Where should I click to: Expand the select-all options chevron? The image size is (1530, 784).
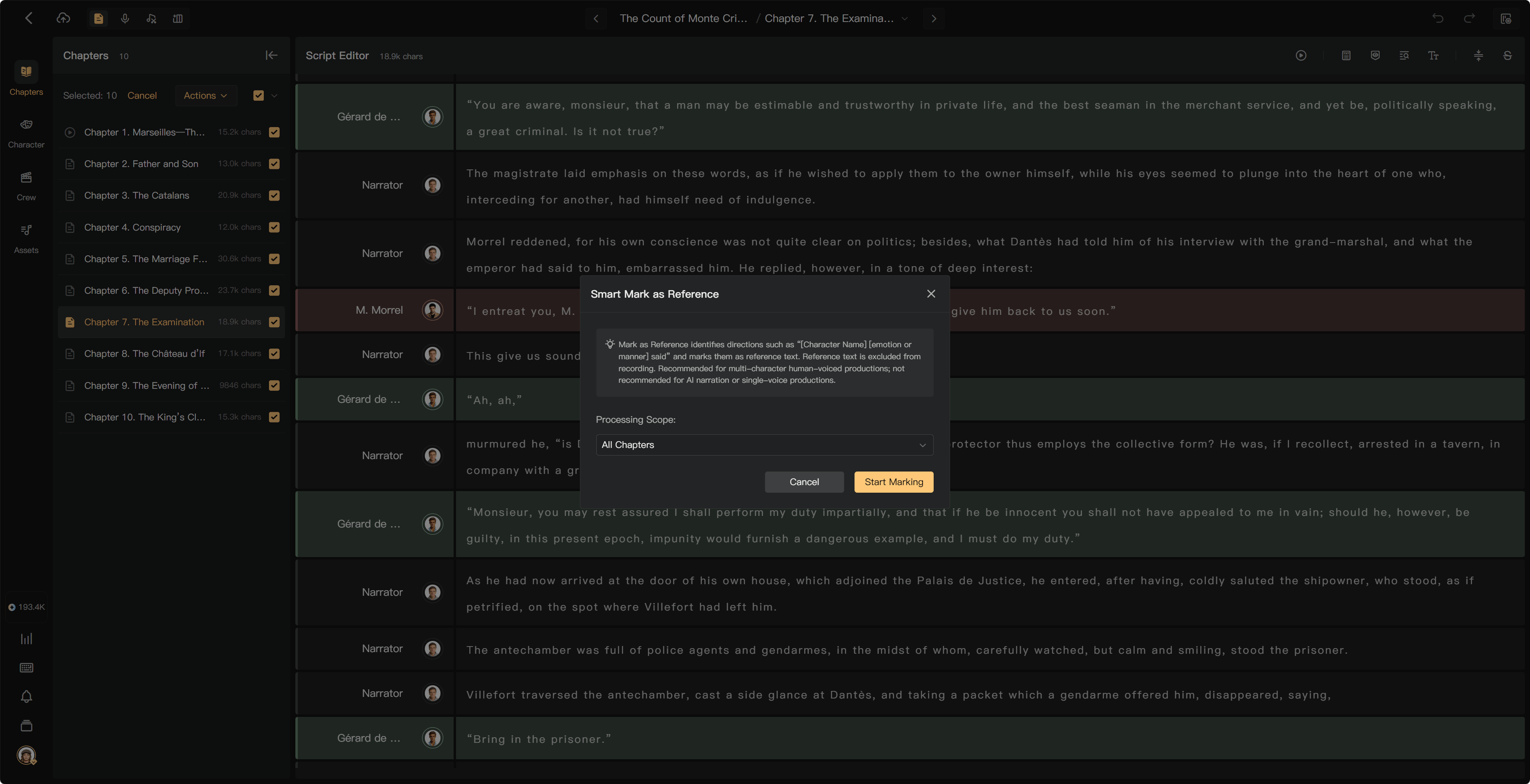(x=275, y=95)
